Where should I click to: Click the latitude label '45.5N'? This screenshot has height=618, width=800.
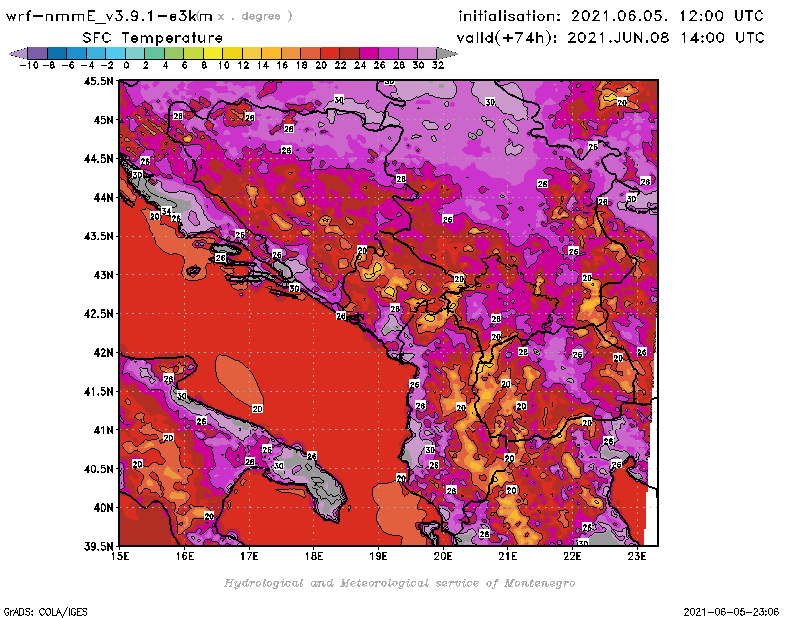click(x=99, y=81)
